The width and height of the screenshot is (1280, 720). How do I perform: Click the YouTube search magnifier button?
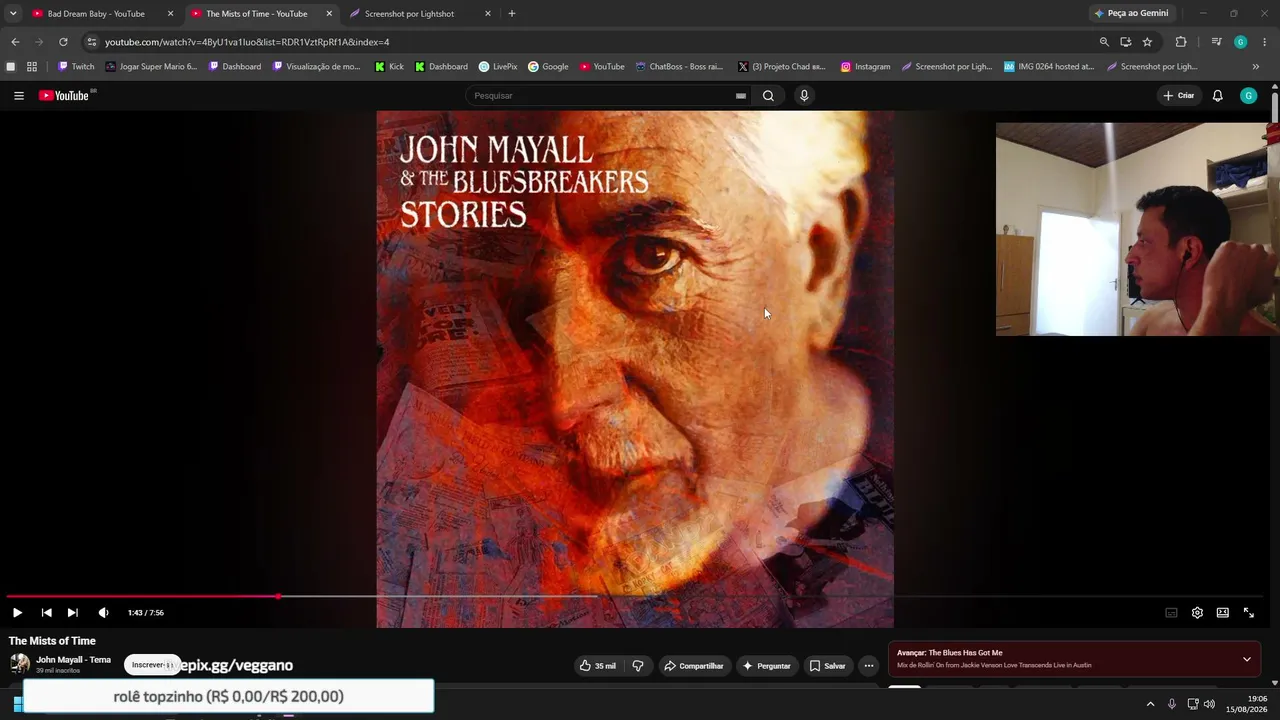tap(768, 96)
